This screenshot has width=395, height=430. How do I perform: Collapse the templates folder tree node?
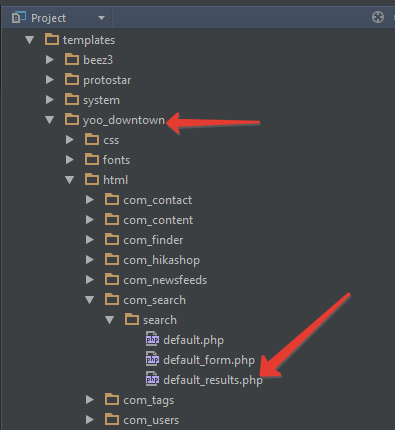pyautogui.click(x=30, y=40)
